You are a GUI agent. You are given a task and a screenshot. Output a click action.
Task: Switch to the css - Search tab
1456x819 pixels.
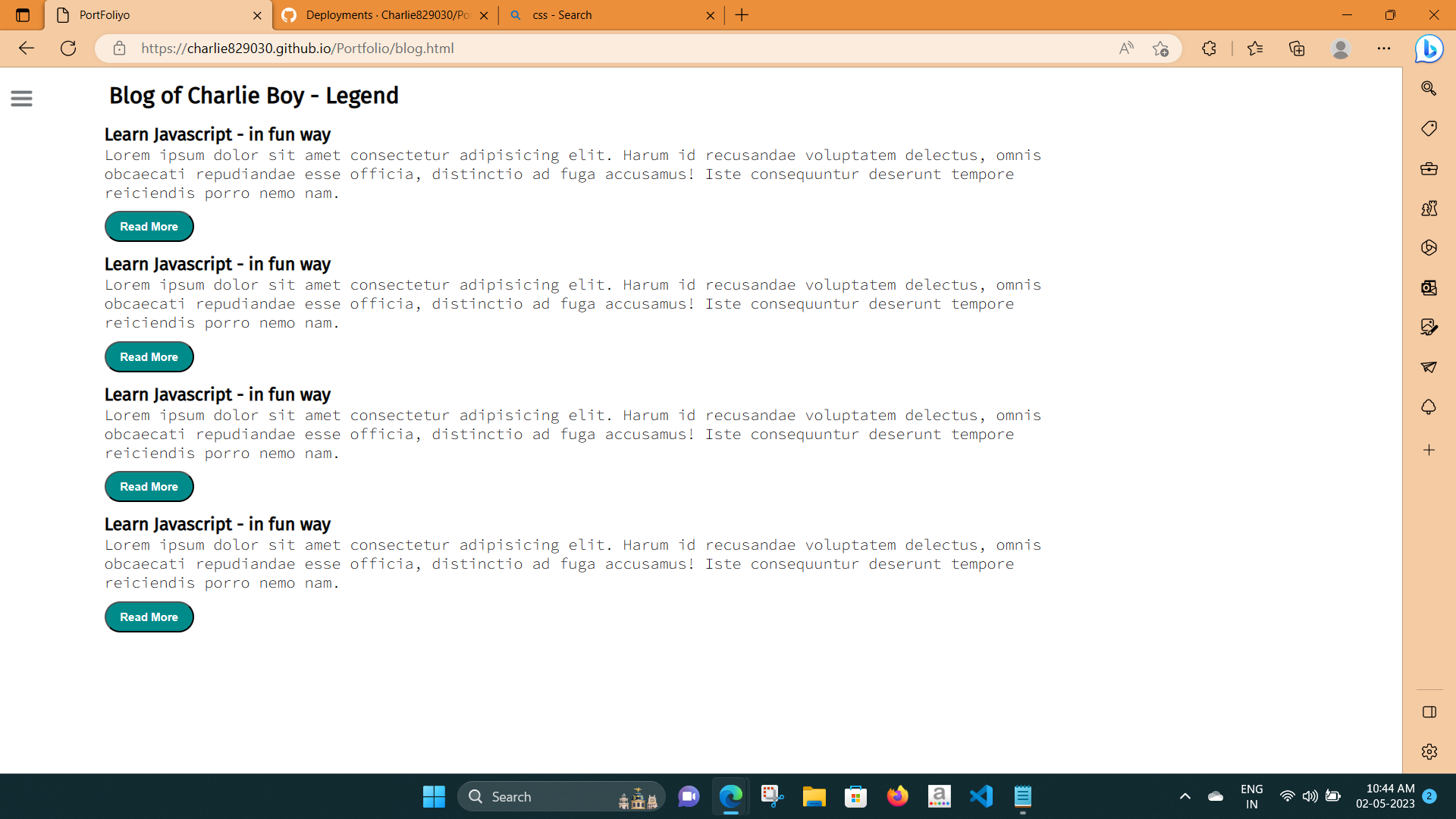(613, 15)
